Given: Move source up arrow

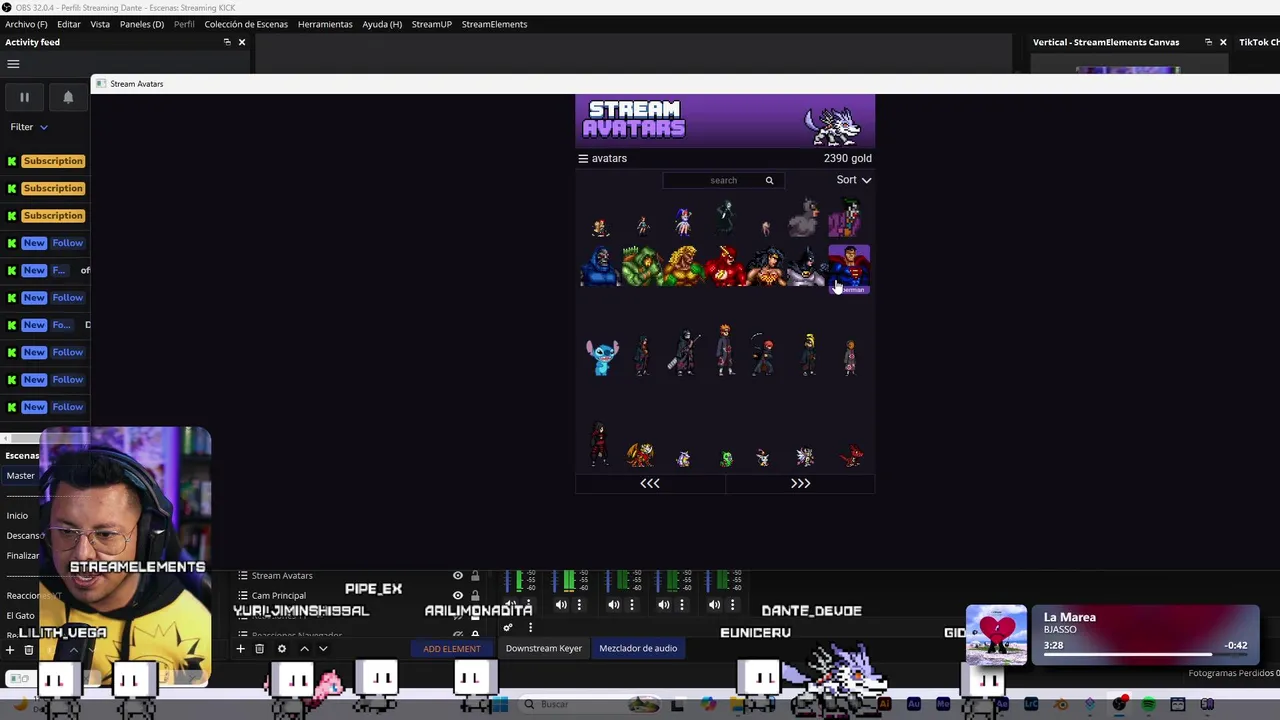Looking at the screenshot, I should point(305,649).
